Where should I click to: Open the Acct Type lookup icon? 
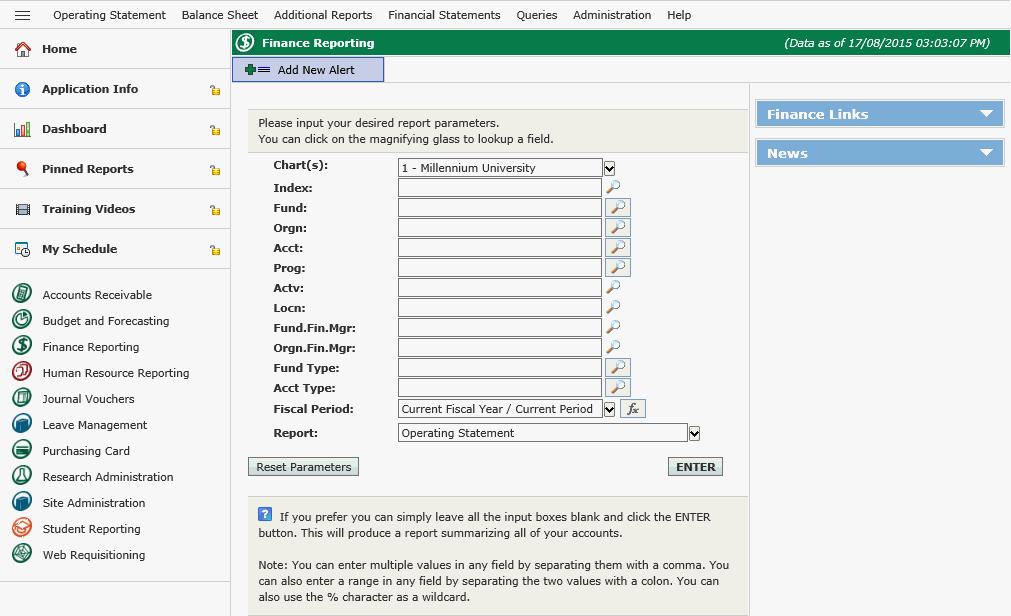point(618,388)
